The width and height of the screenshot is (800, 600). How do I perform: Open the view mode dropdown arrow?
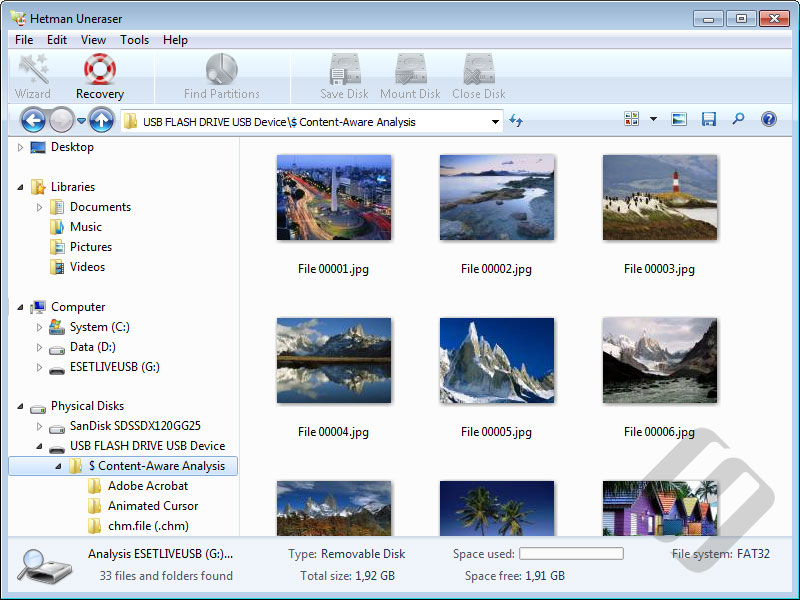(x=653, y=119)
